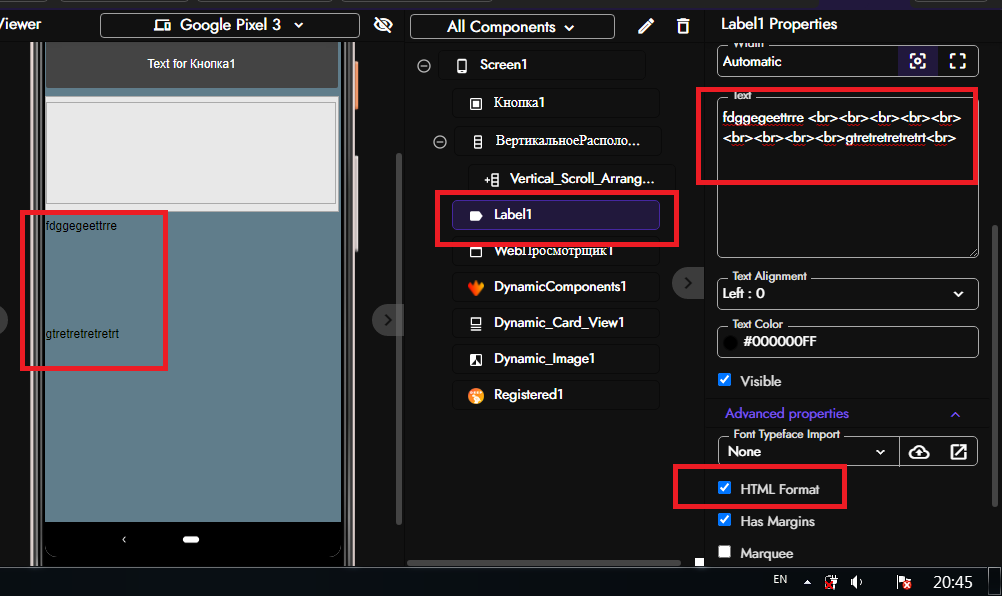The image size is (1002, 596).
Task: Click the #000000FF text color field
Action: pos(847,342)
